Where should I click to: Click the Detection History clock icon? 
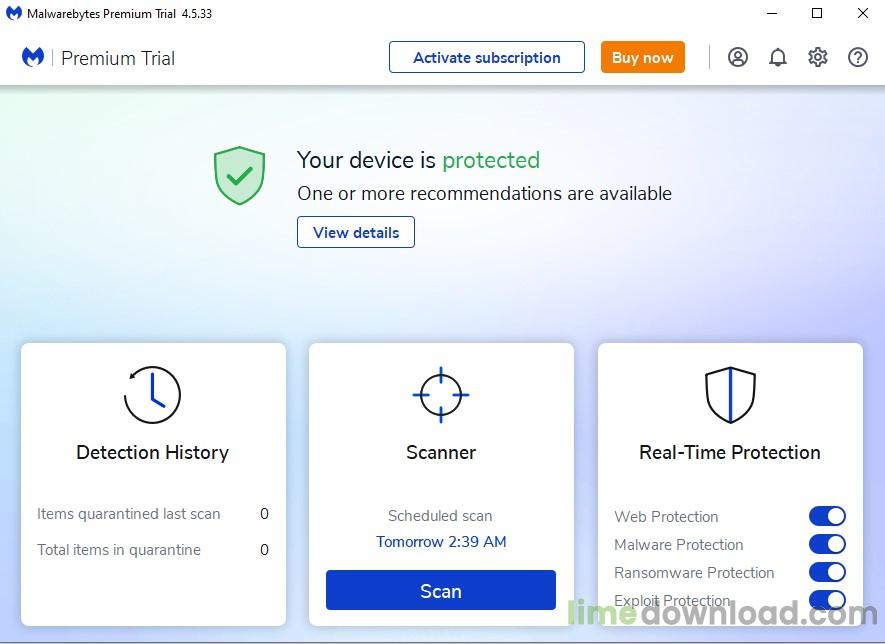[x=152, y=394]
